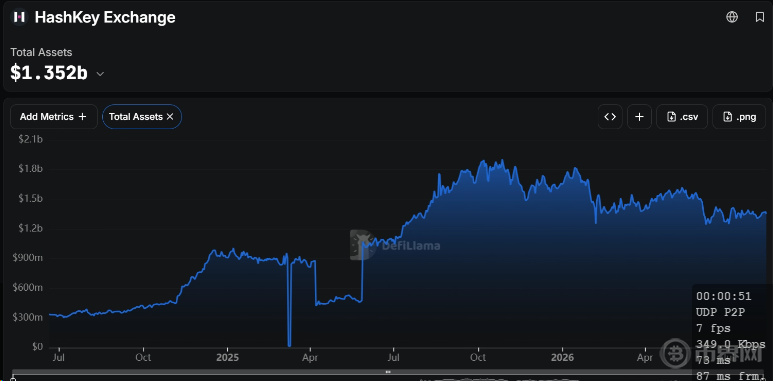773x381 pixels.
Task: Click the range slider's center grip handle
Action: point(388,372)
